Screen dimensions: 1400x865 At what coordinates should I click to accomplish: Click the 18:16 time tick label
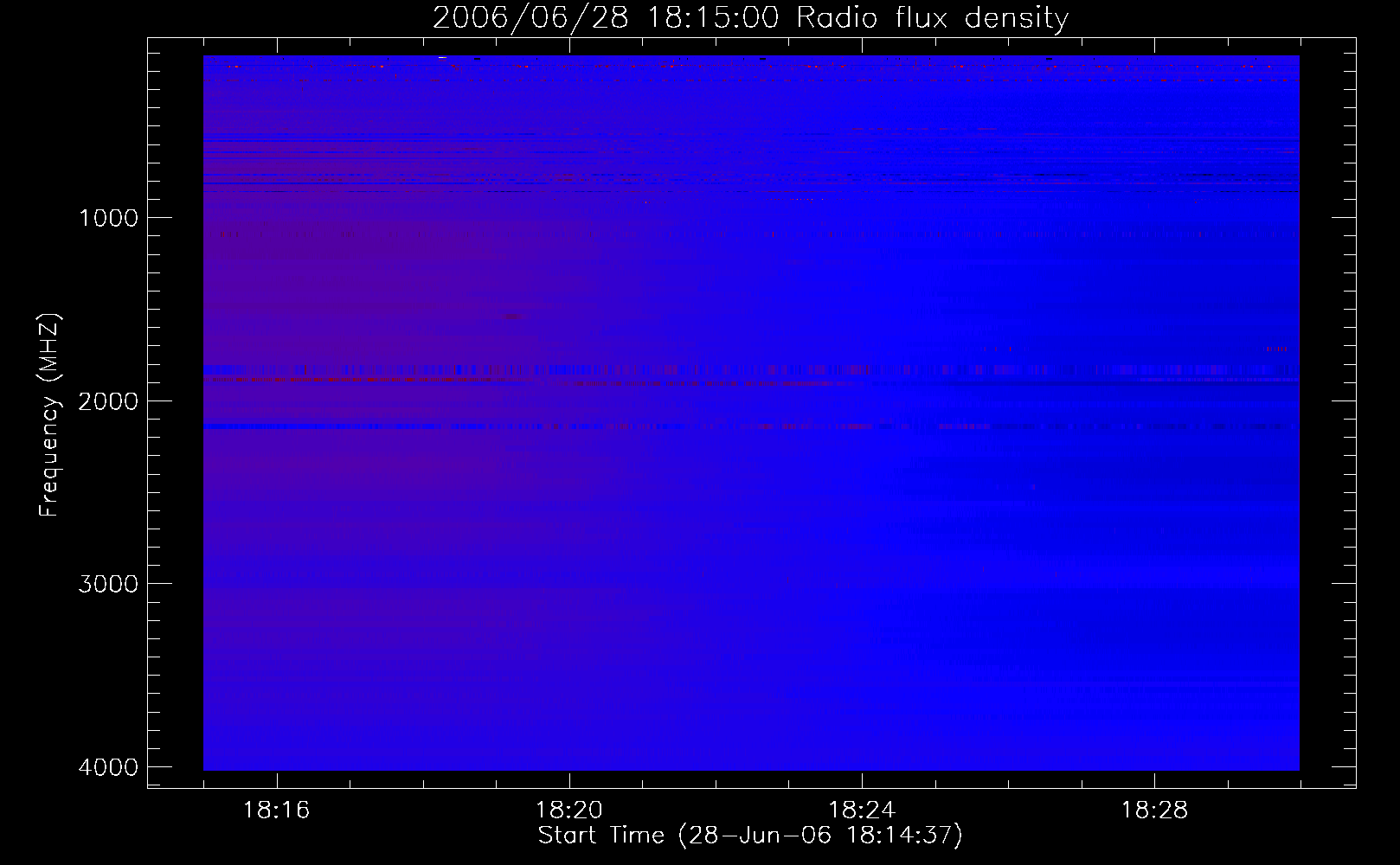coord(276,811)
